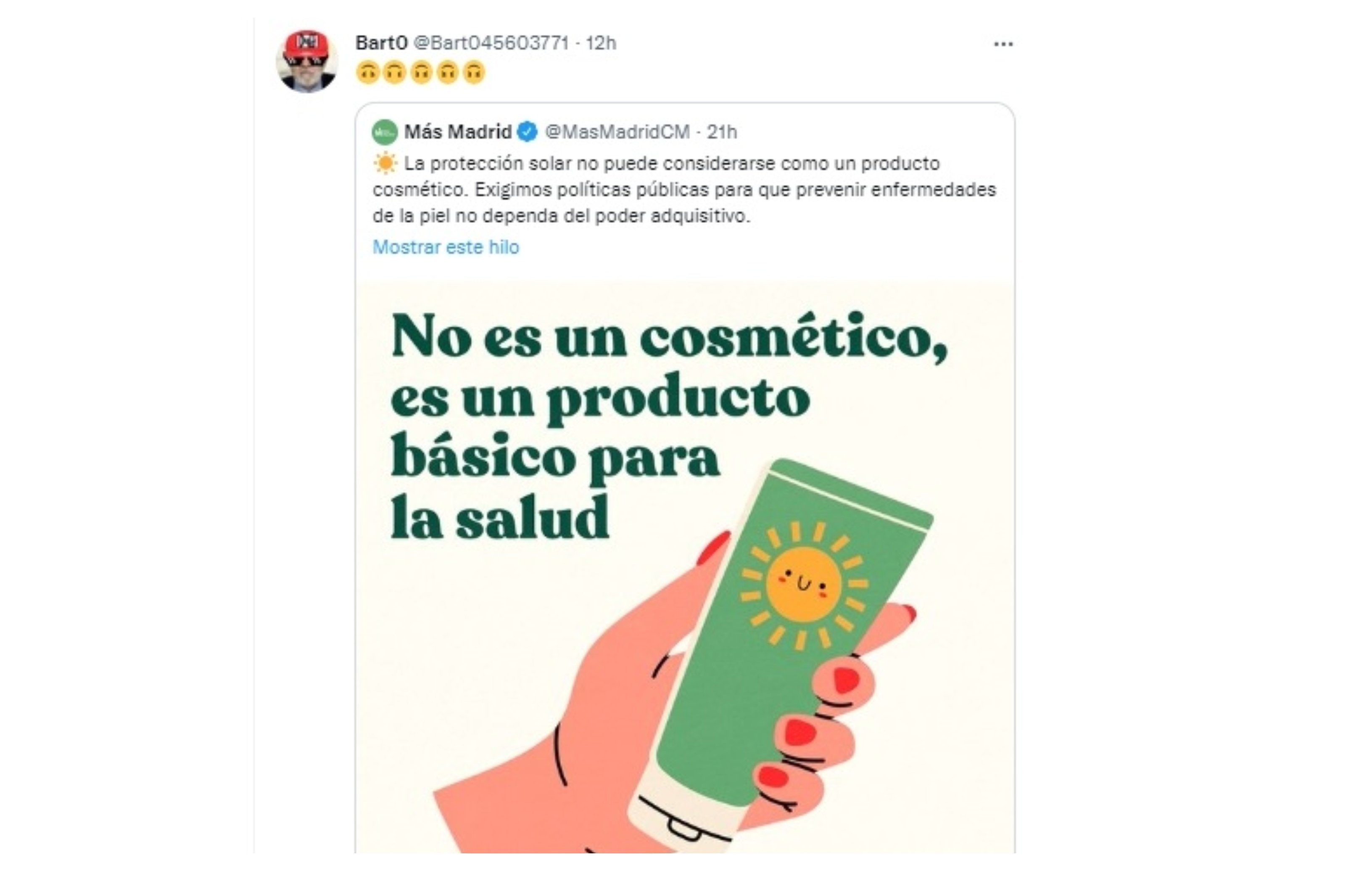Open the Más Madrid green avatar icon
Image resolution: width=1372 pixels, height=871 pixels.
click(385, 132)
